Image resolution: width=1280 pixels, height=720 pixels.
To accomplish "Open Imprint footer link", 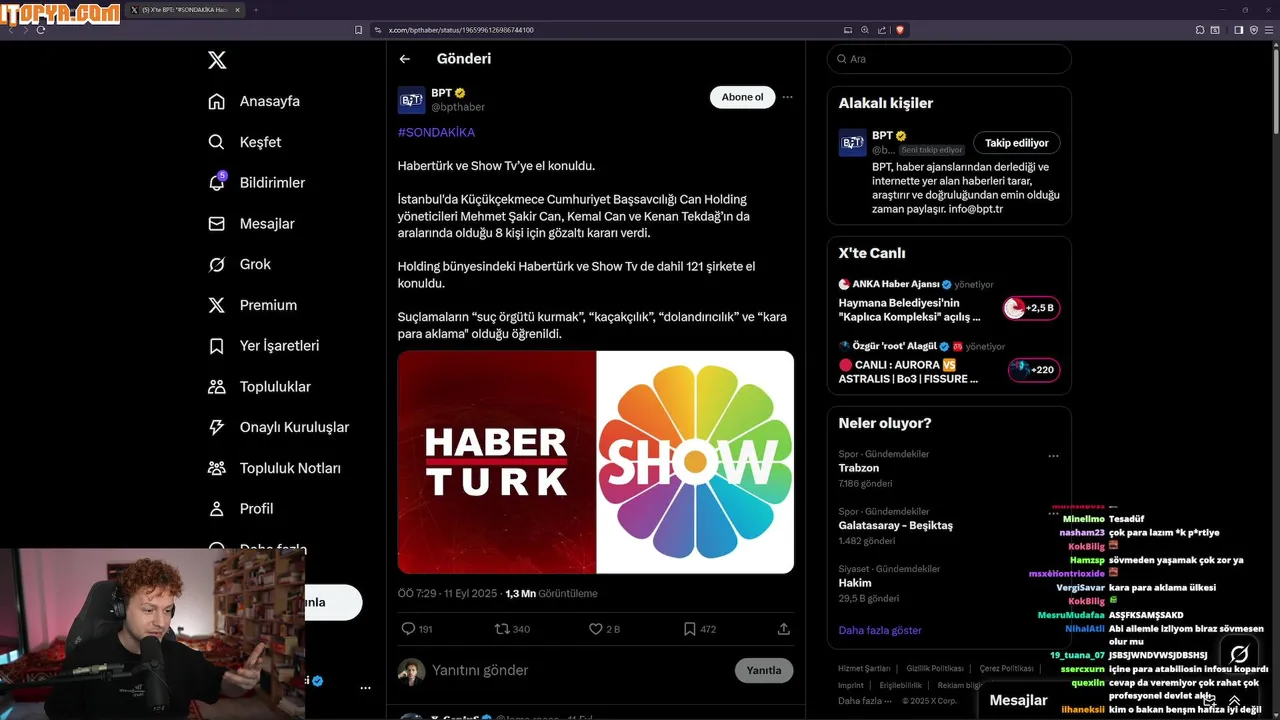I will (x=851, y=685).
